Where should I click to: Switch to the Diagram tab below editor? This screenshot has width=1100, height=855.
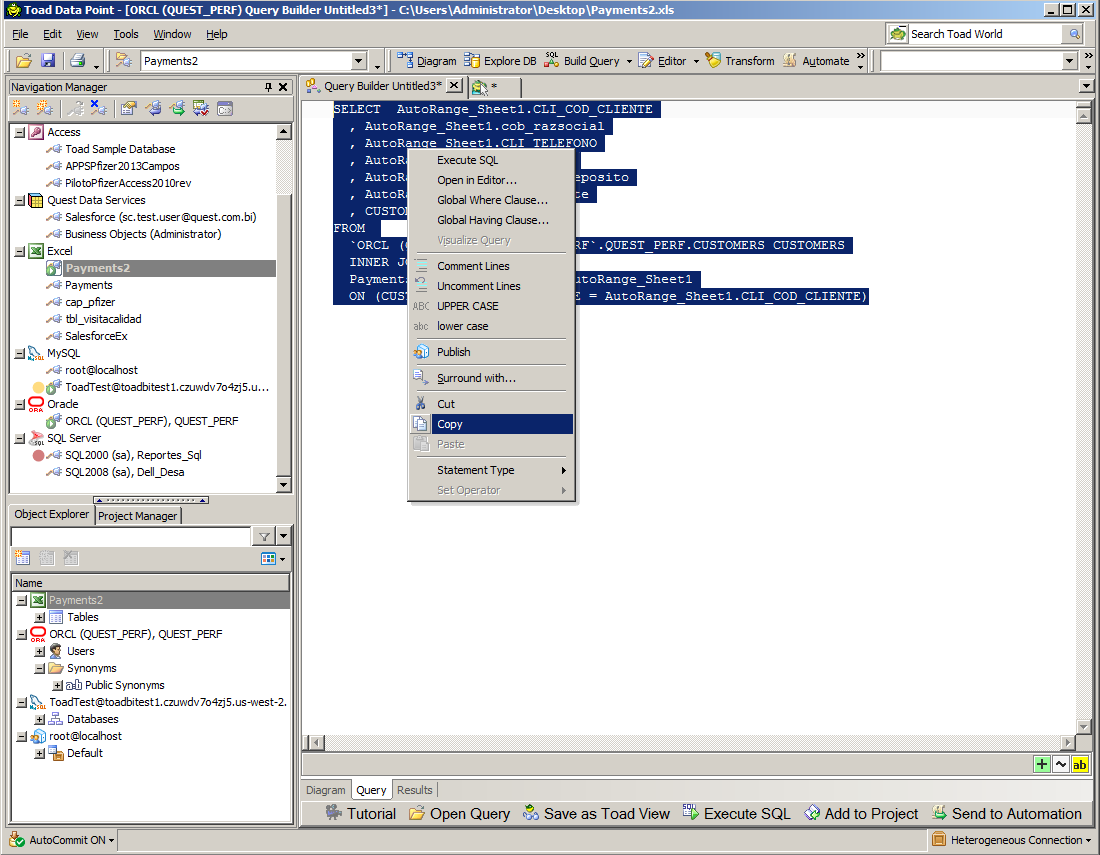pos(326,790)
